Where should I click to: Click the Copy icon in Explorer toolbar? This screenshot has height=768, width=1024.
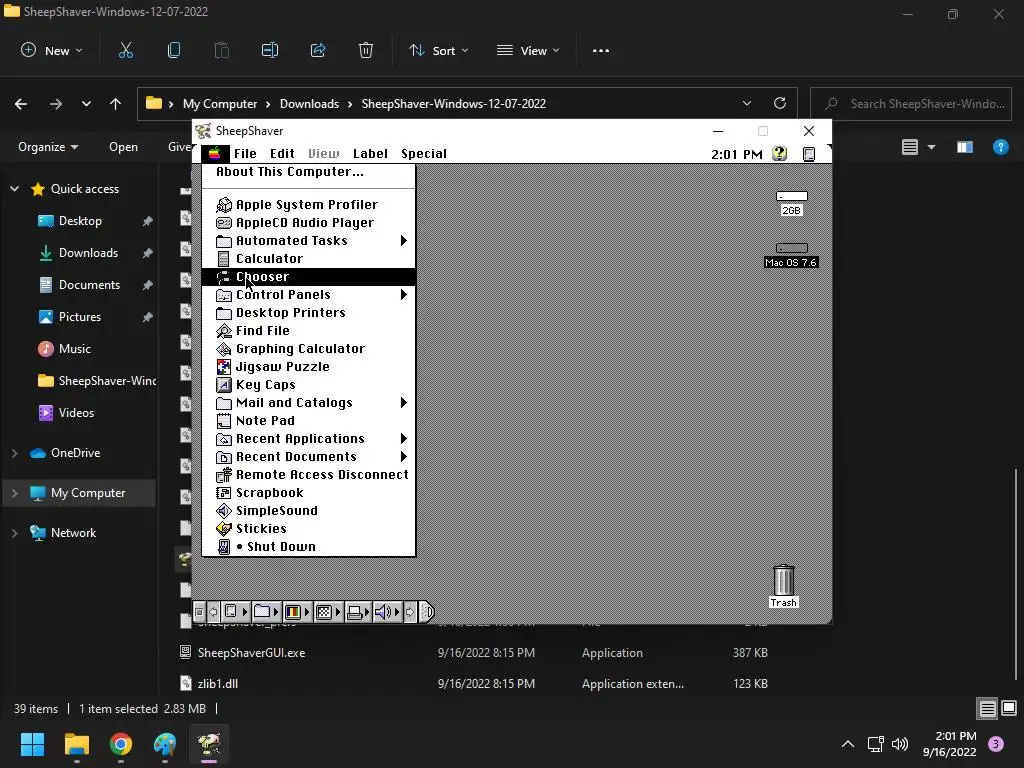click(x=174, y=50)
